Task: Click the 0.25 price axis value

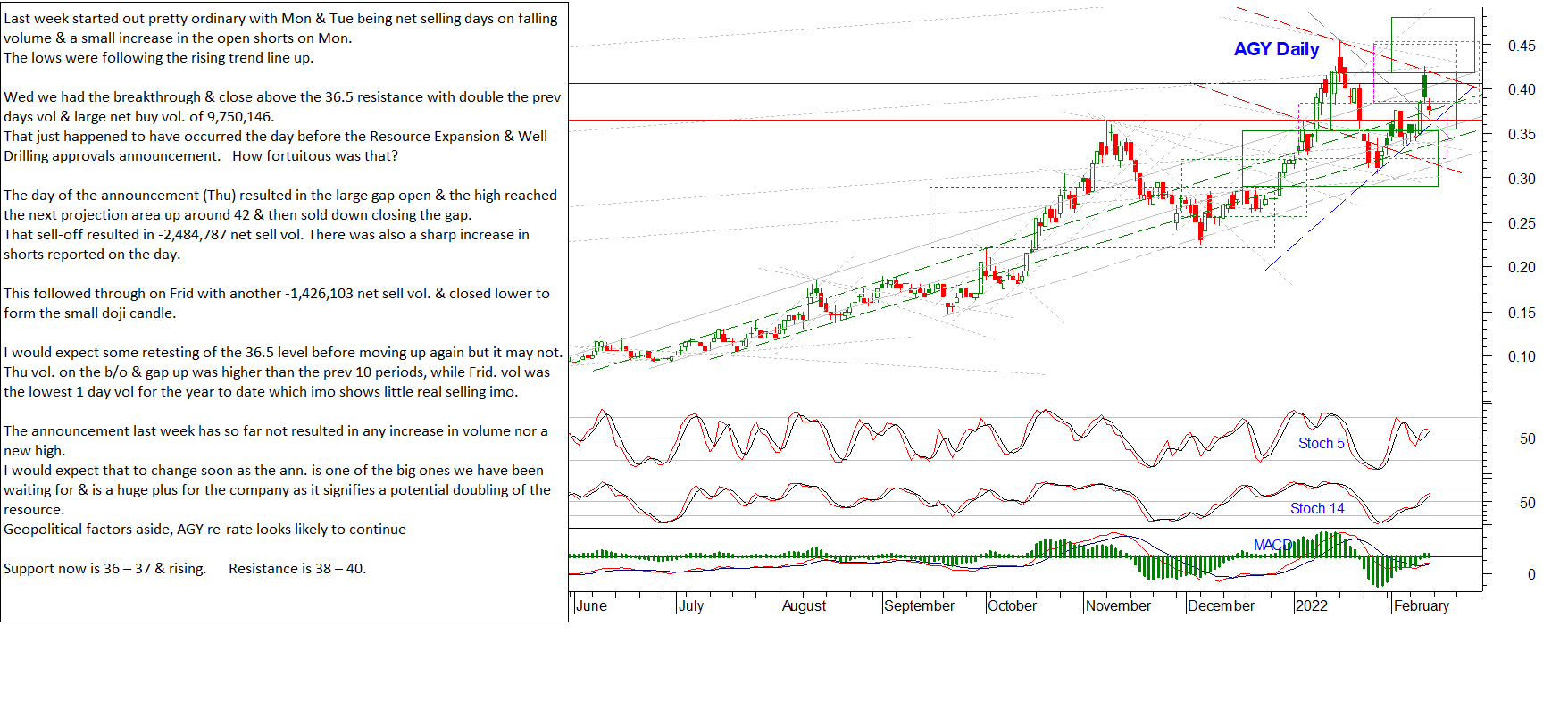Action: coord(1522,223)
